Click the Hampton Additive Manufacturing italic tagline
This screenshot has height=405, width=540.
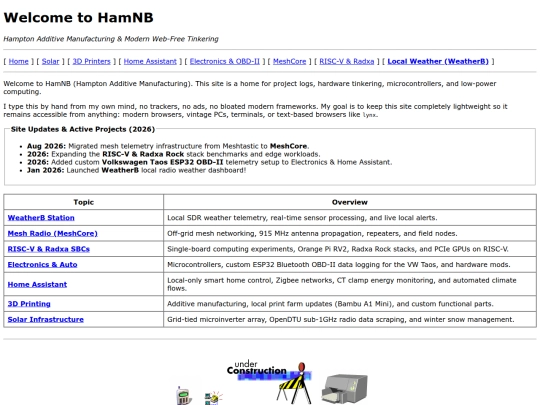(x=111, y=39)
